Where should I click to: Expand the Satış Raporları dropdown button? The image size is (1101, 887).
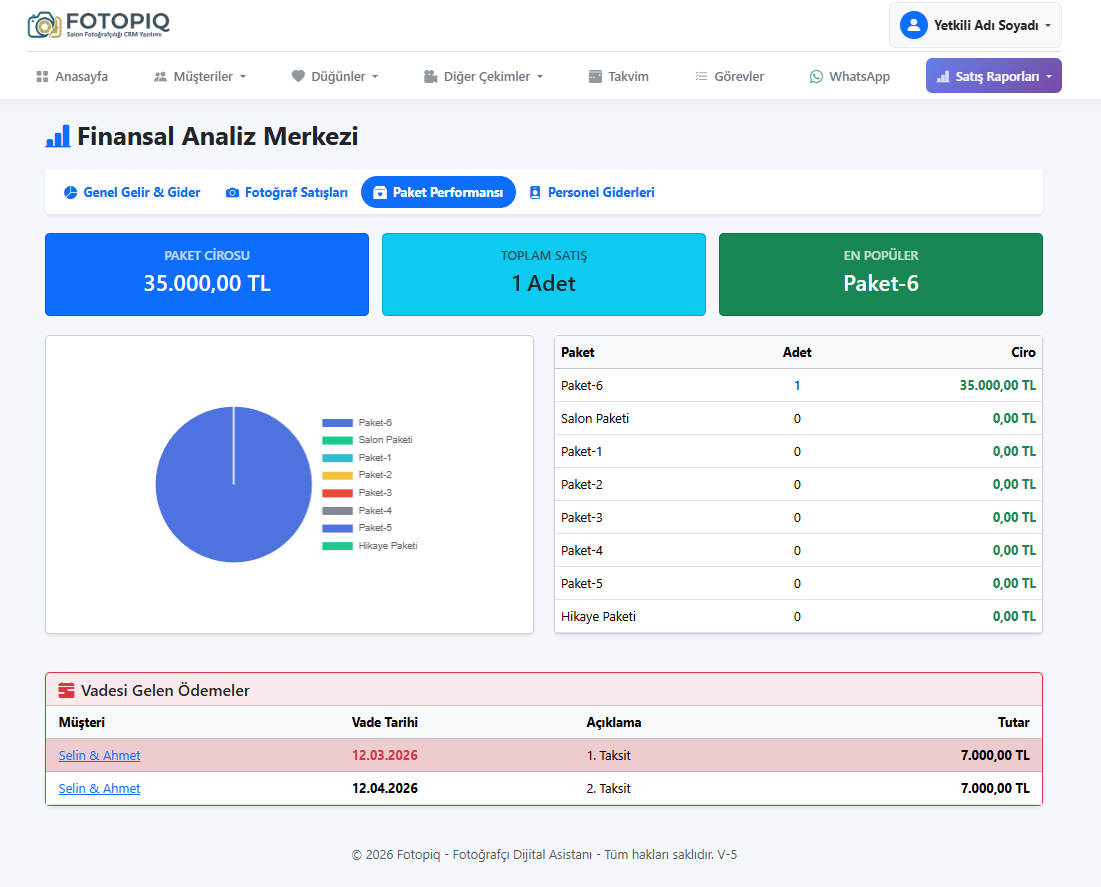pos(993,76)
